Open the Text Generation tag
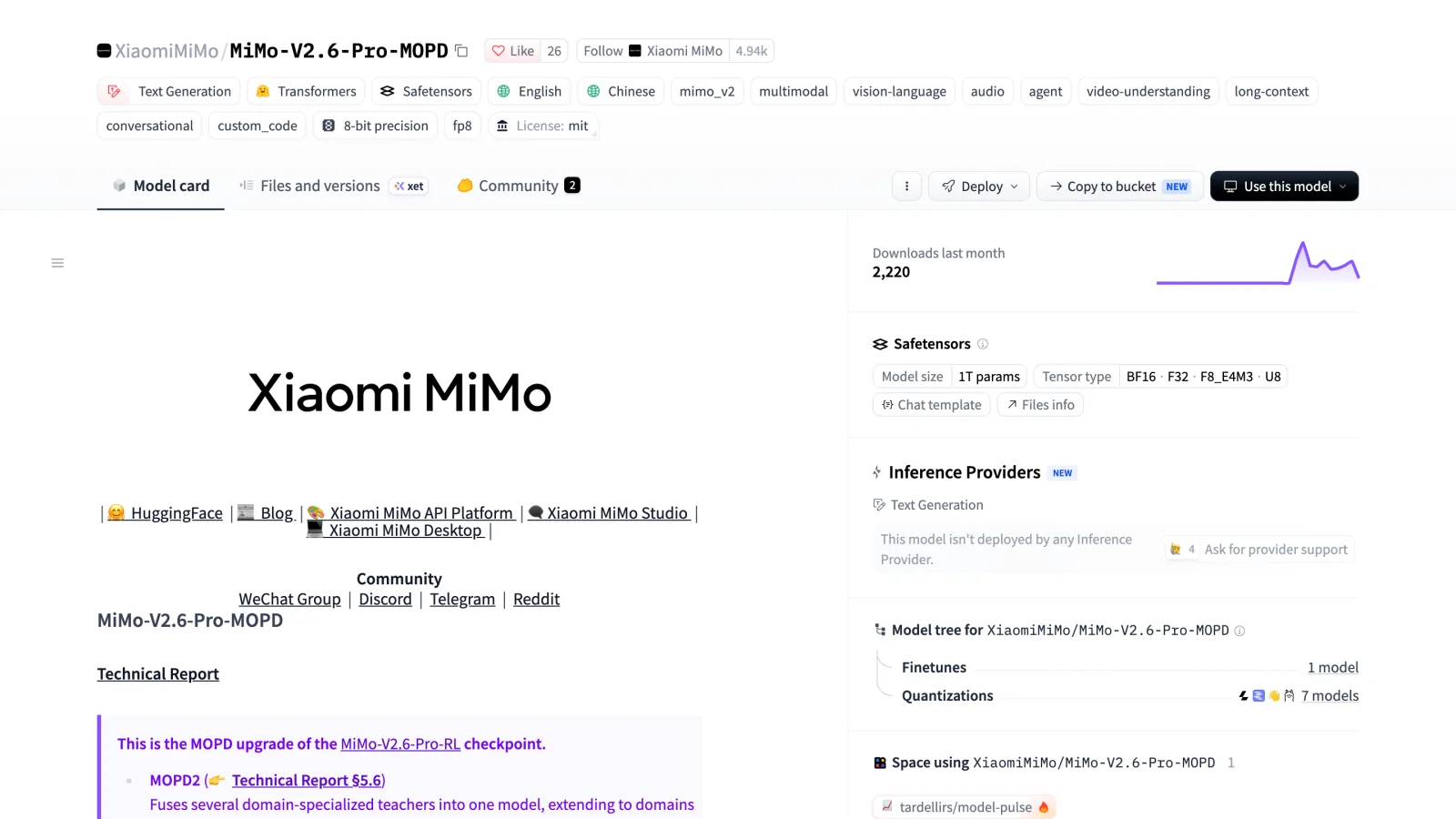Screen dimensions: 1456x819 coord(169,91)
